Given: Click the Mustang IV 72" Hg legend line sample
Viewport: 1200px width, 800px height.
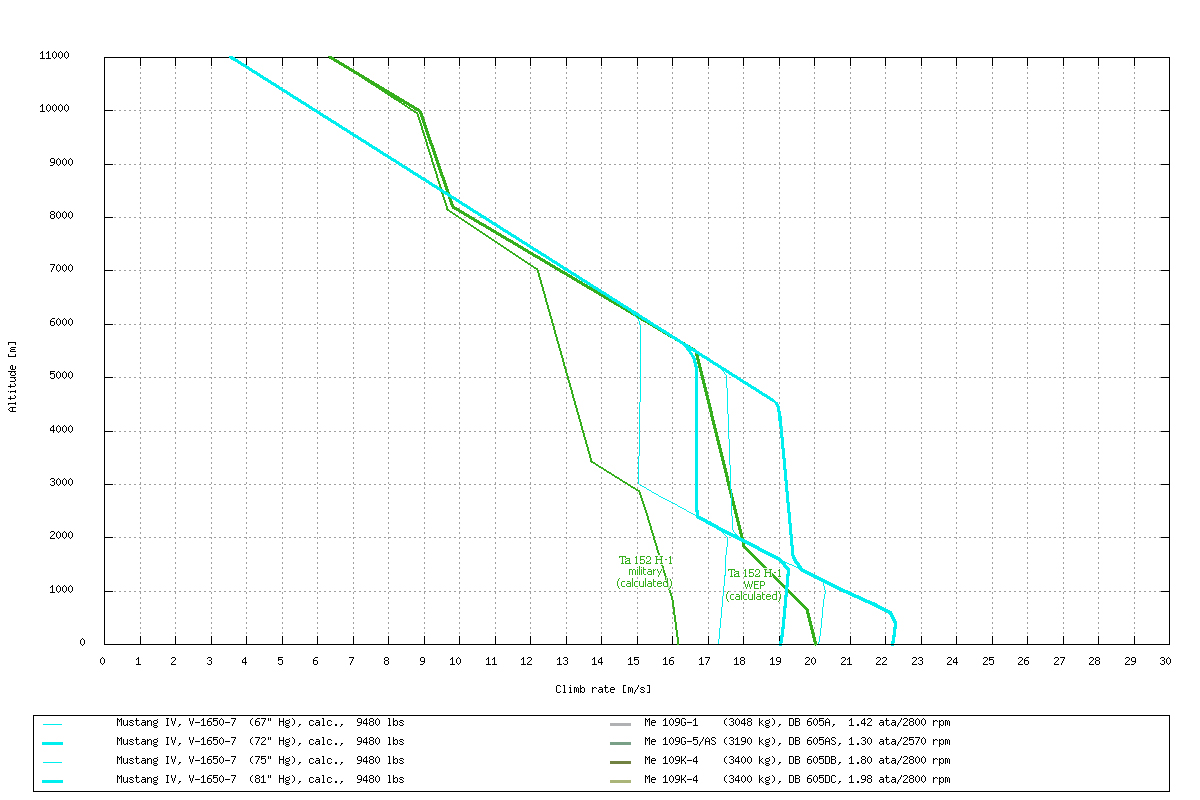Looking at the screenshot, I should [53, 742].
